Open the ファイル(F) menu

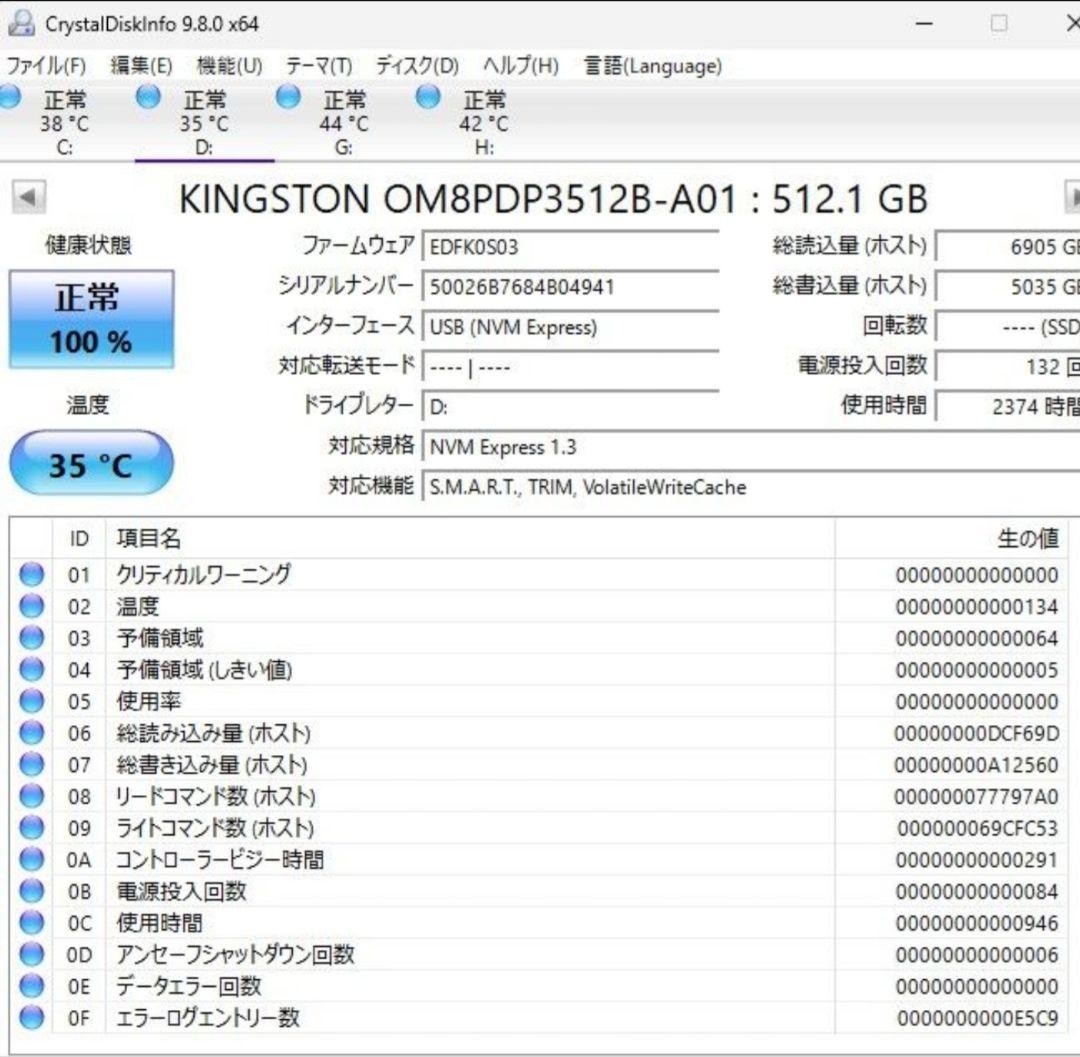coord(46,66)
